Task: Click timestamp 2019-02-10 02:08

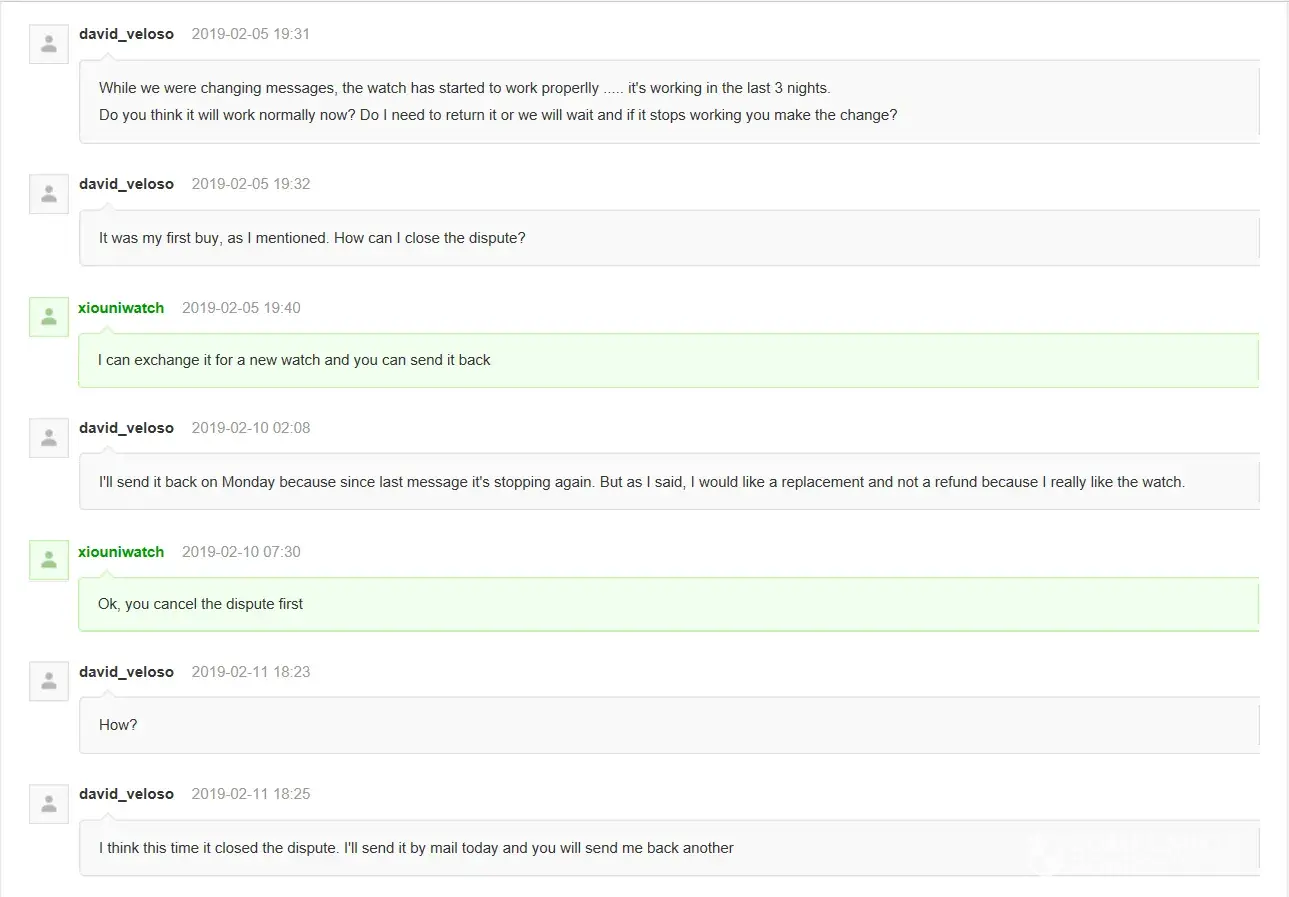Action: tap(251, 428)
